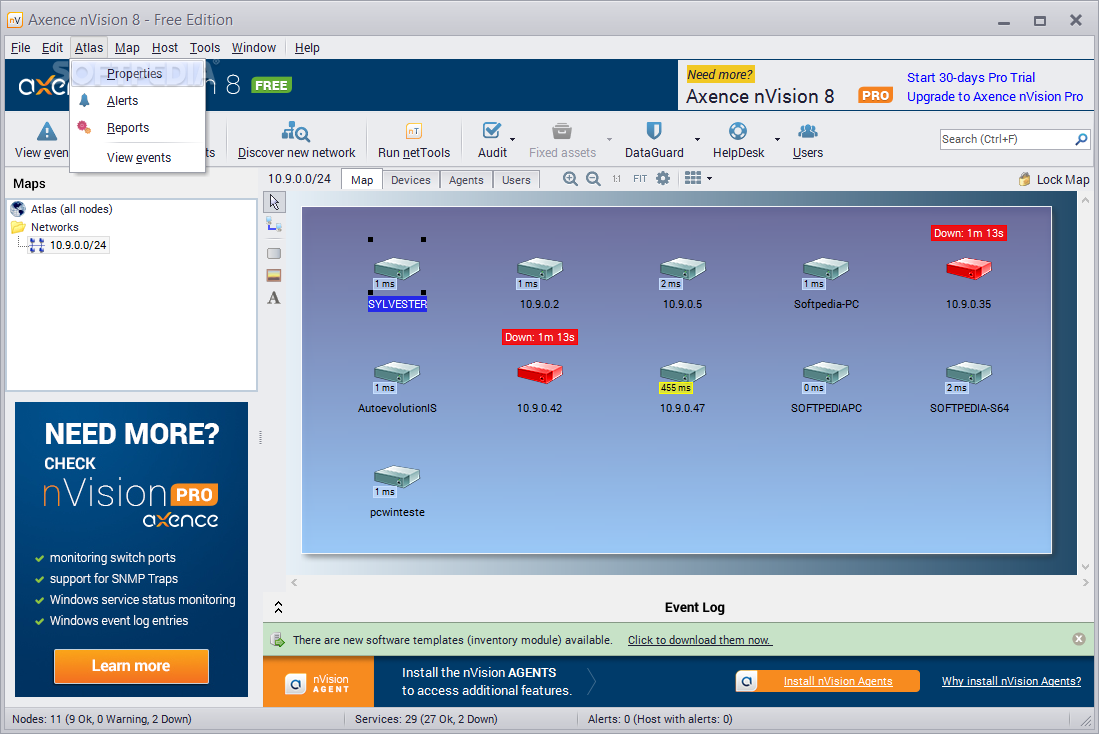Viewport: 1099px width, 734px height.
Task: Switch to the Users tab
Action: 516,180
